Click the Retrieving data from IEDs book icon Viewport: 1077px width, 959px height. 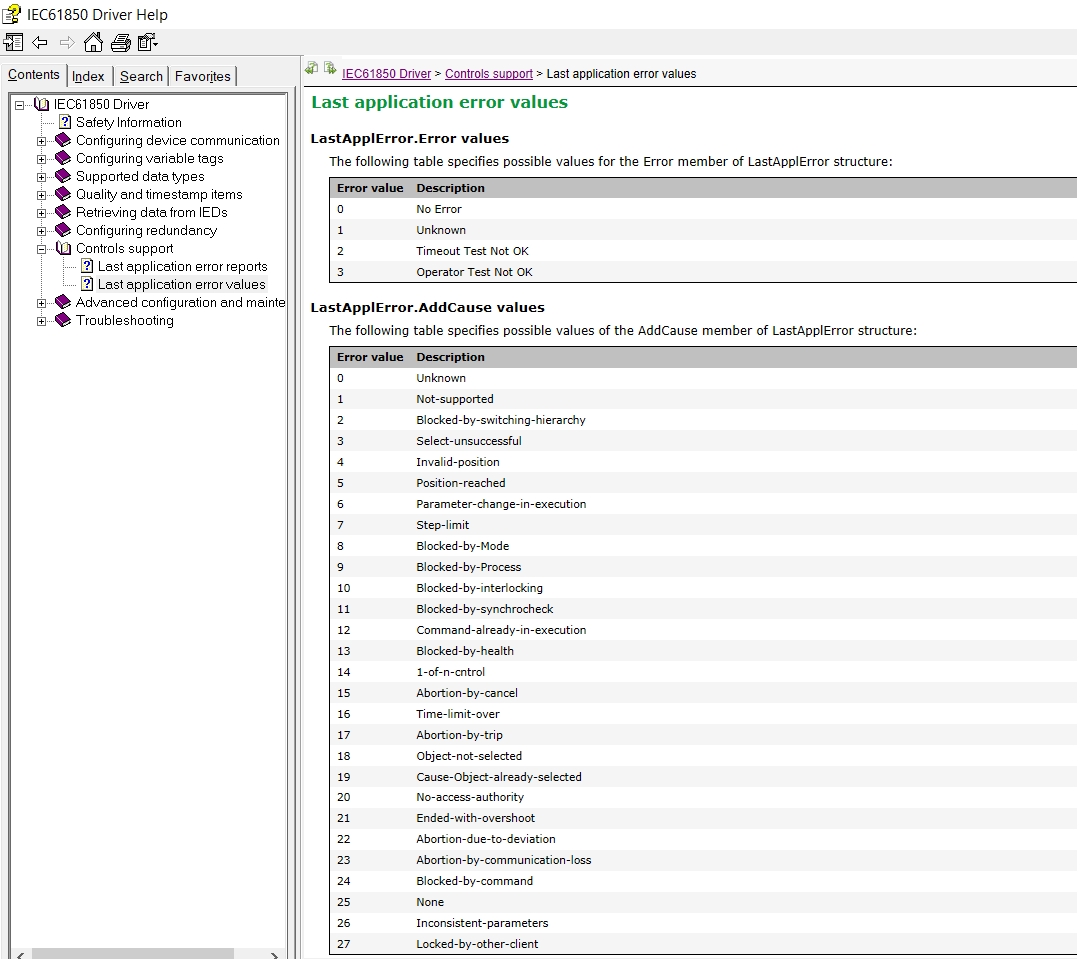[x=63, y=212]
